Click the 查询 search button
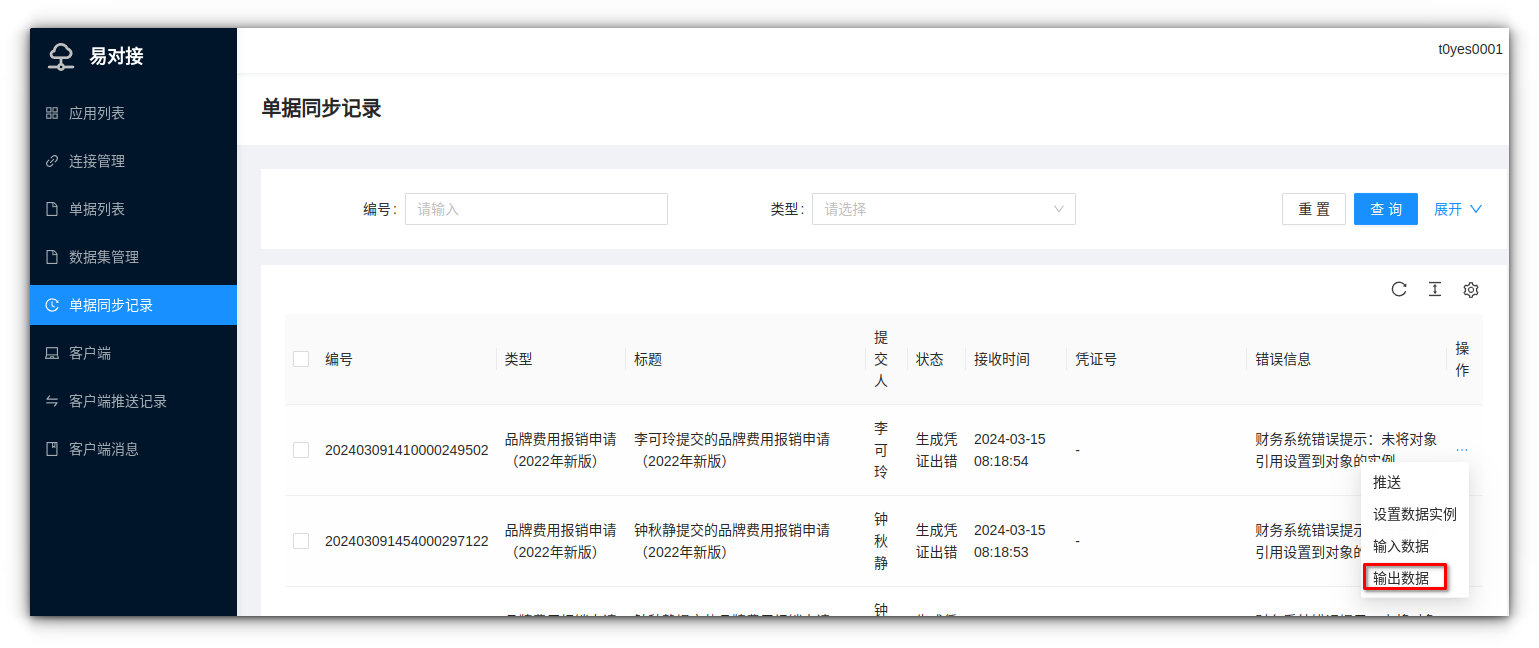Screen dimensions: 1539x648 point(1385,209)
